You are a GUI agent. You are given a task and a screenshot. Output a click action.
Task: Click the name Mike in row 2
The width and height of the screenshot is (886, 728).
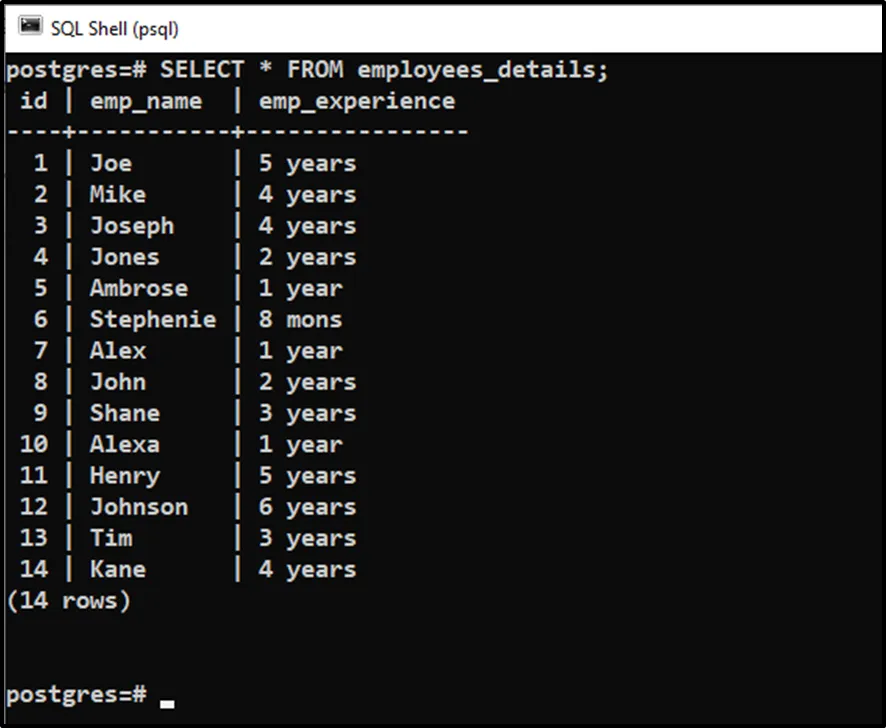click(x=117, y=195)
